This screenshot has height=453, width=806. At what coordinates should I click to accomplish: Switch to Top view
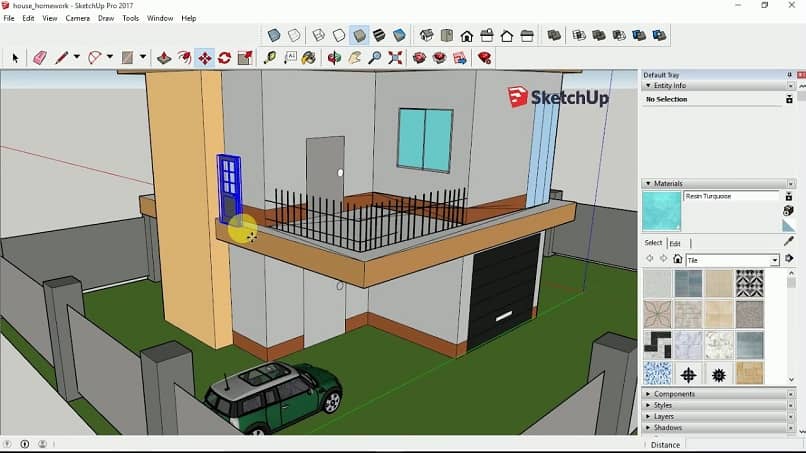coord(447,35)
